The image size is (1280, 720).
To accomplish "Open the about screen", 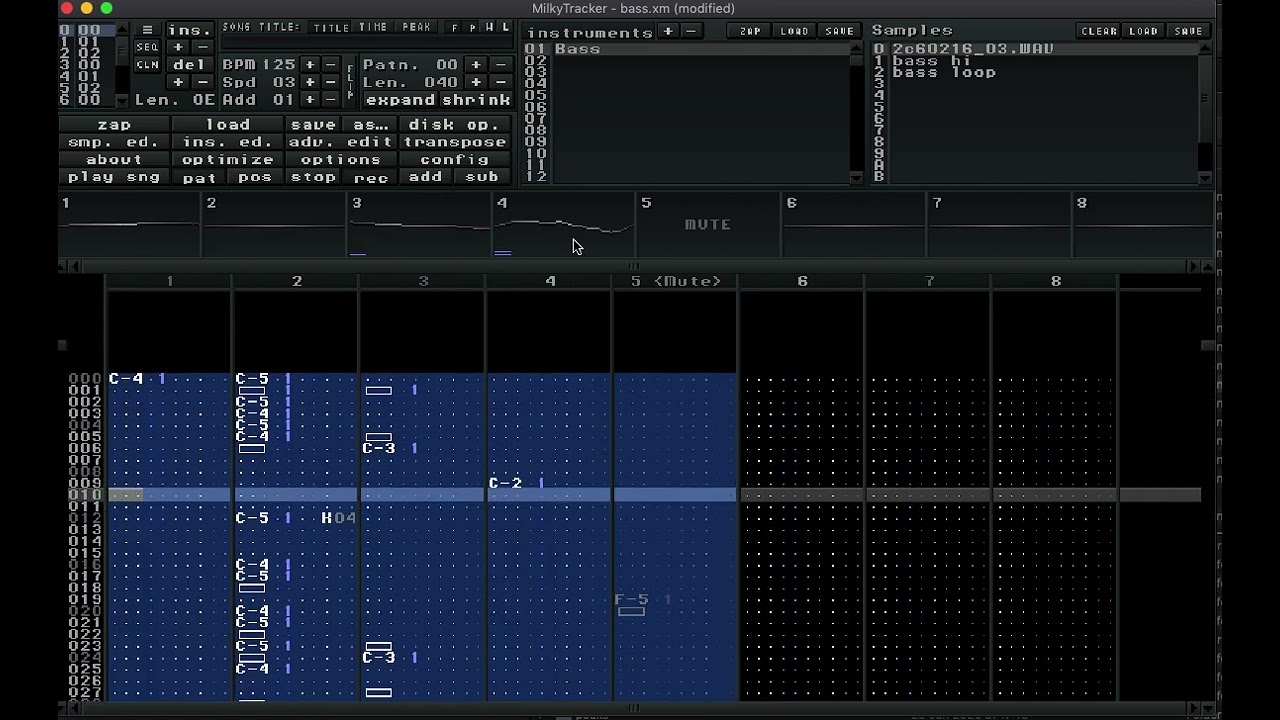I will [x=114, y=159].
